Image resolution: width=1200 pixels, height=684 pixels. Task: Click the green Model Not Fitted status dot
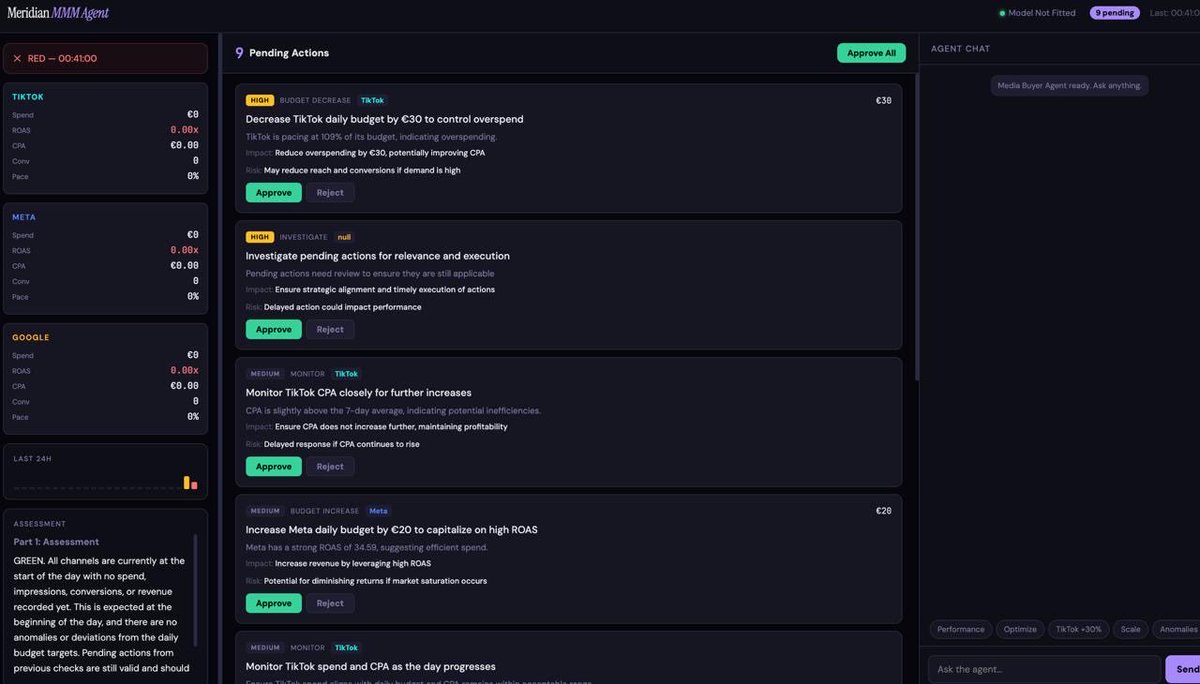(1002, 13)
